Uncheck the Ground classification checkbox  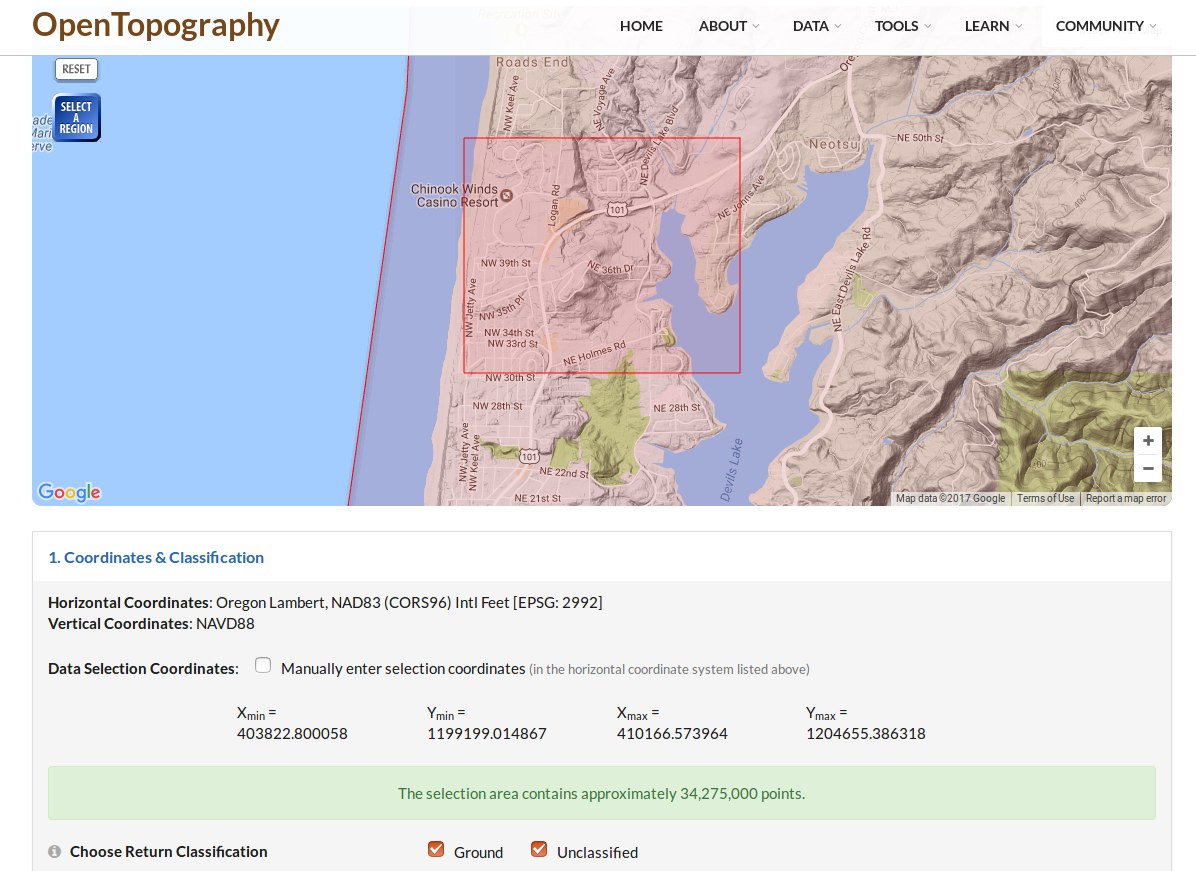436,850
